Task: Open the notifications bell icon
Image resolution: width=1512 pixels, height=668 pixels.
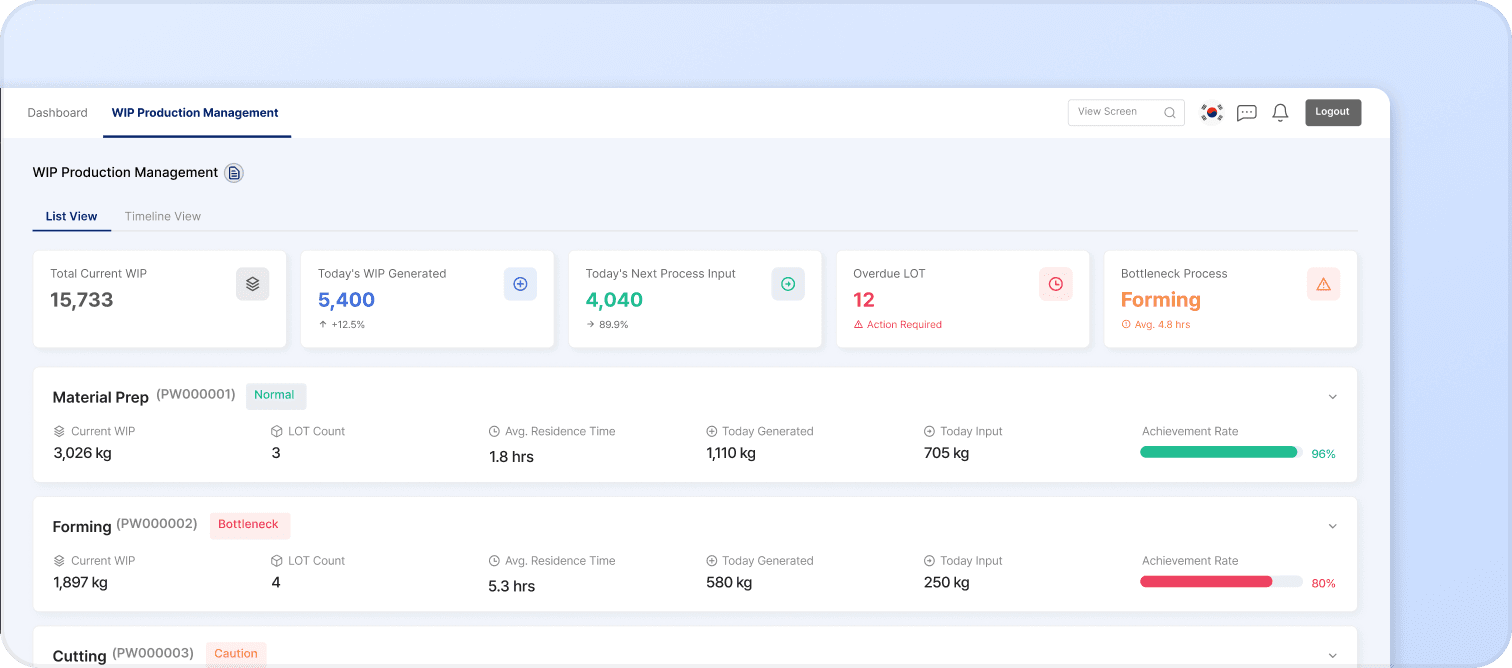Action: [x=1280, y=113]
